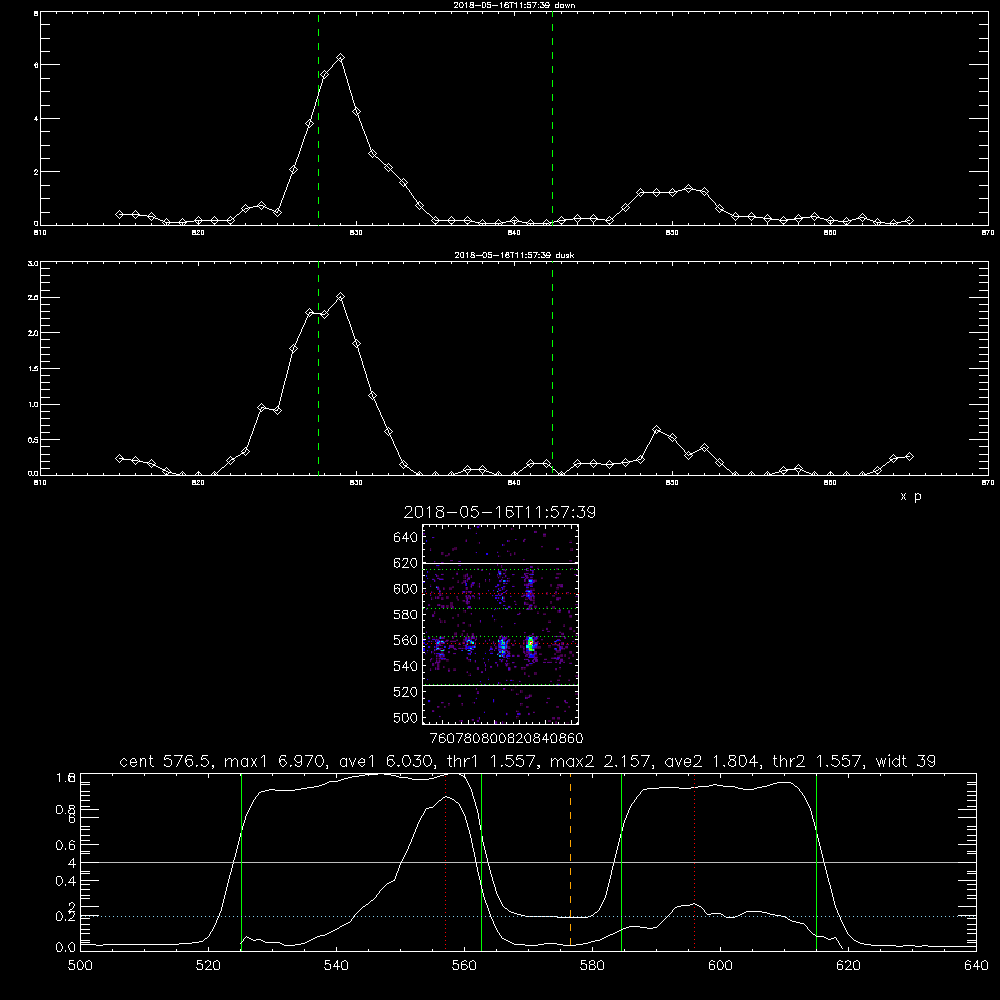This screenshot has width=1000, height=1000.
Task: Click the bottom plot y-axis label '0.6'
Action: click(66, 845)
